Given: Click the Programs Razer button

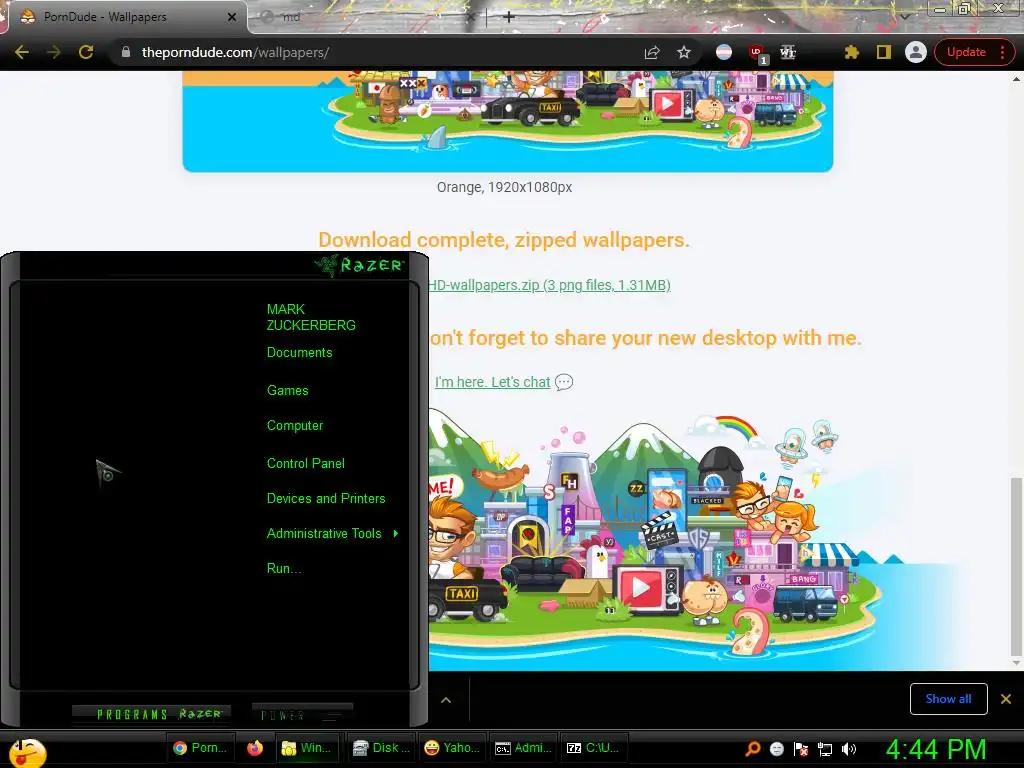Looking at the screenshot, I should 152,714.
